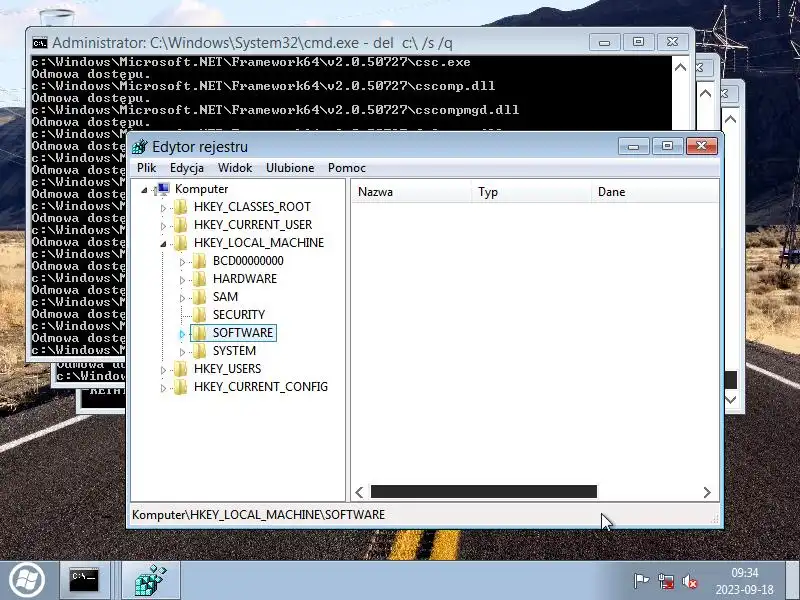Click the horizontal scrollbar thumb
The height and width of the screenshot is (600, 800).
[x=484, y=492]
